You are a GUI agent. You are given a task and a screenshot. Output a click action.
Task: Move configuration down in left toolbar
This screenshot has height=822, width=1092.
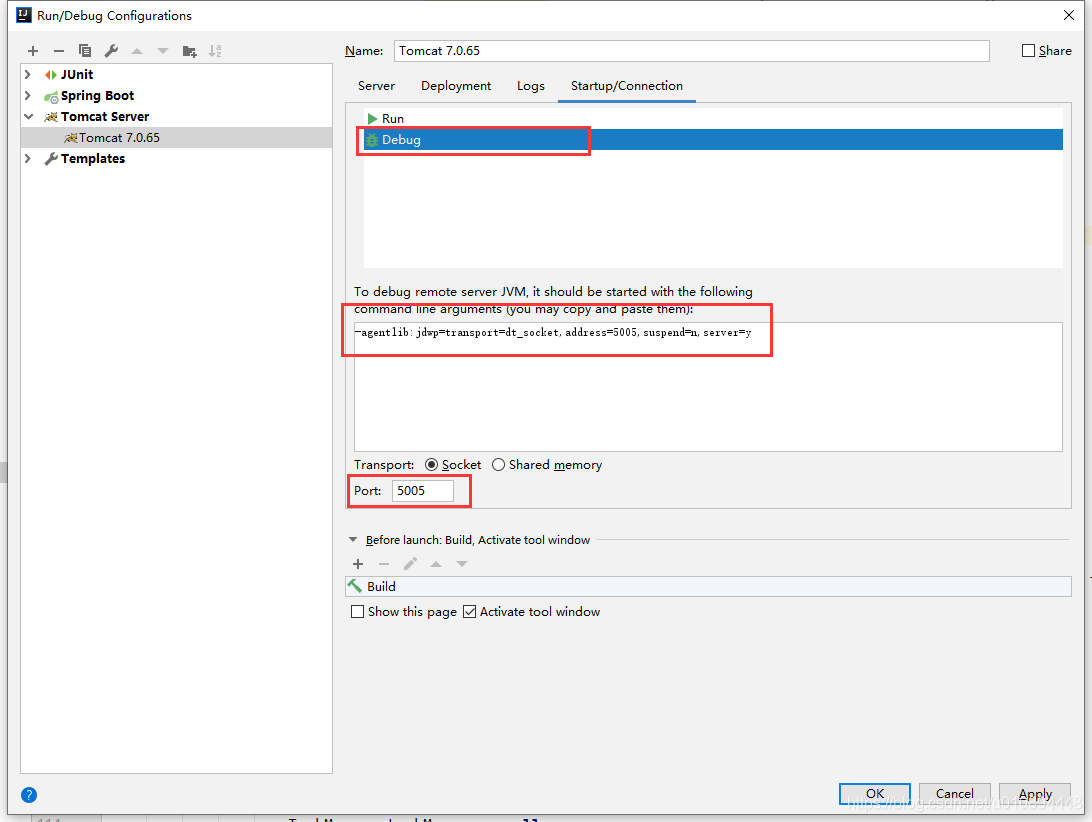(x=163, y=51)
